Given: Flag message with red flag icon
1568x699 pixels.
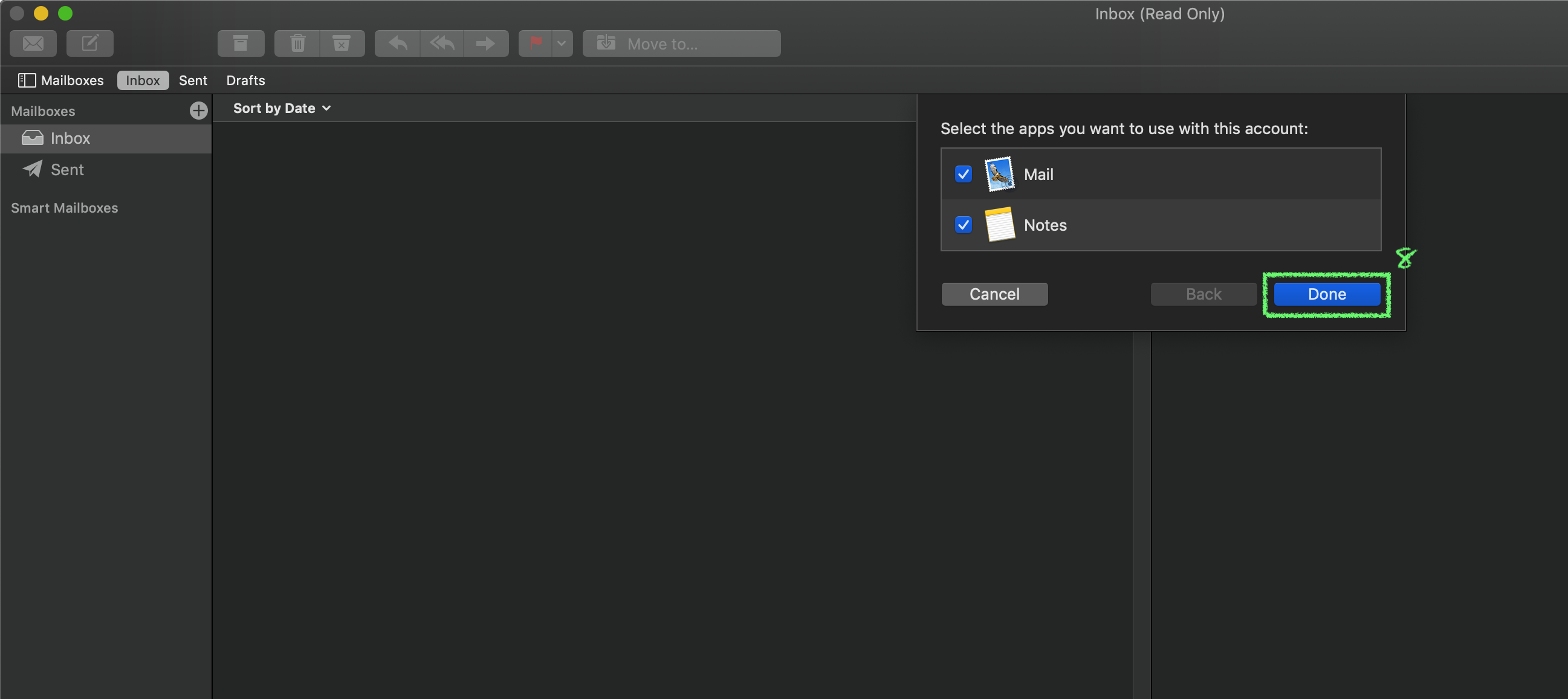Looking at the screenshot, I should [x=536, y=43].
